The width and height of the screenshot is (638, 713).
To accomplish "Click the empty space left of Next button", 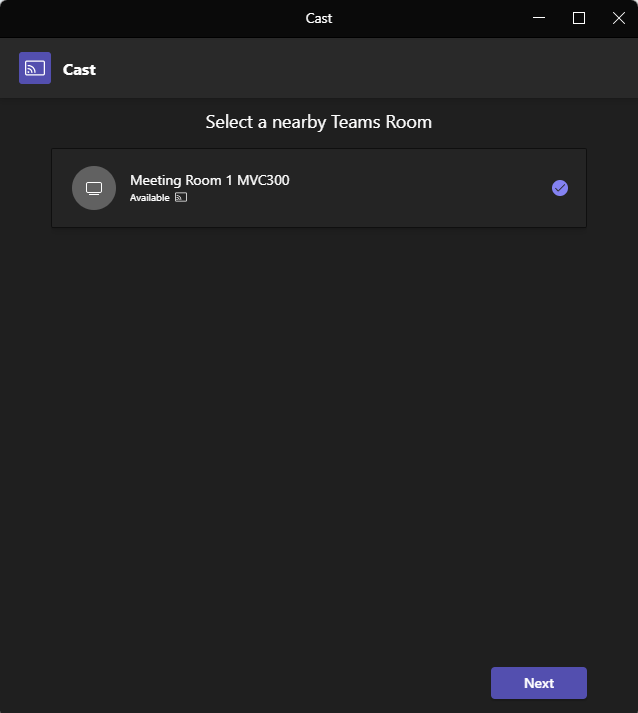I will 300,683.
